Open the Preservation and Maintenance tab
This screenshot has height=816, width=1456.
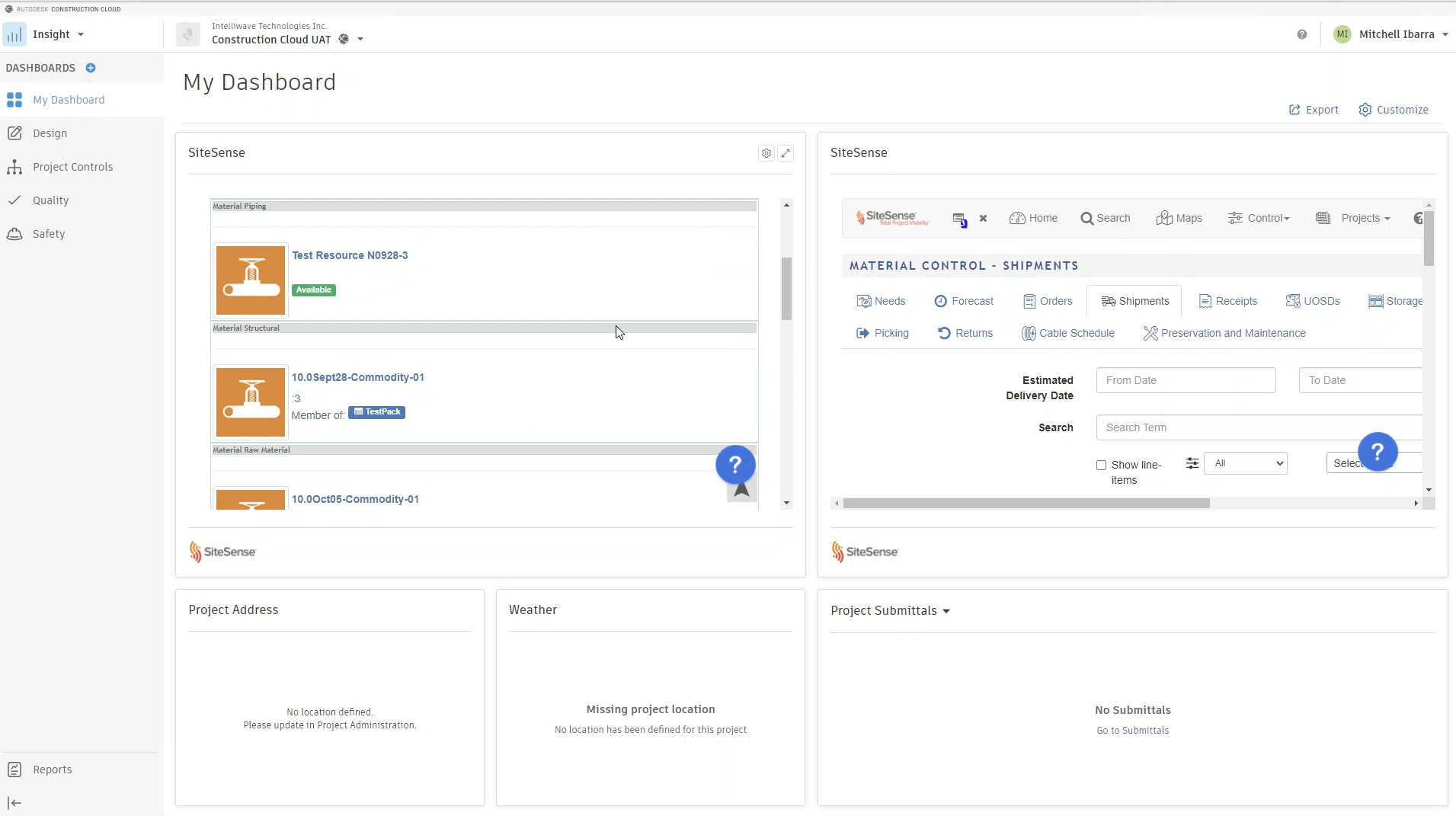tap(1224, 333)
